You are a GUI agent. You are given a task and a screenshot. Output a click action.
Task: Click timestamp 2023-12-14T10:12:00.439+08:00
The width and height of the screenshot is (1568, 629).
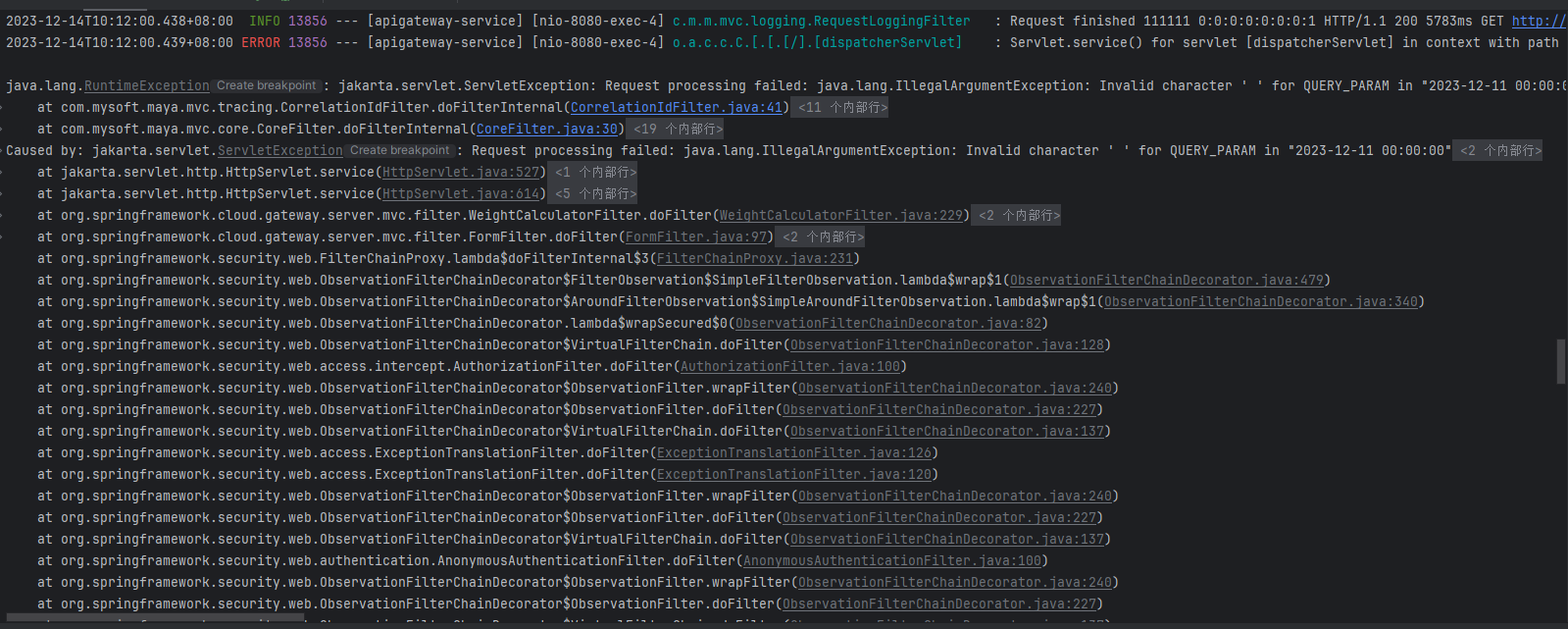click(120, 42)
